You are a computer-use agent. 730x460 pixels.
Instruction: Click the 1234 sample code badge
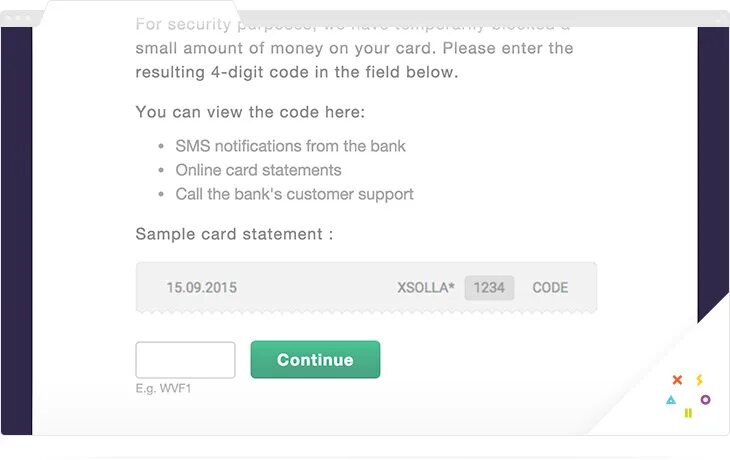click(x=489, y=288)
